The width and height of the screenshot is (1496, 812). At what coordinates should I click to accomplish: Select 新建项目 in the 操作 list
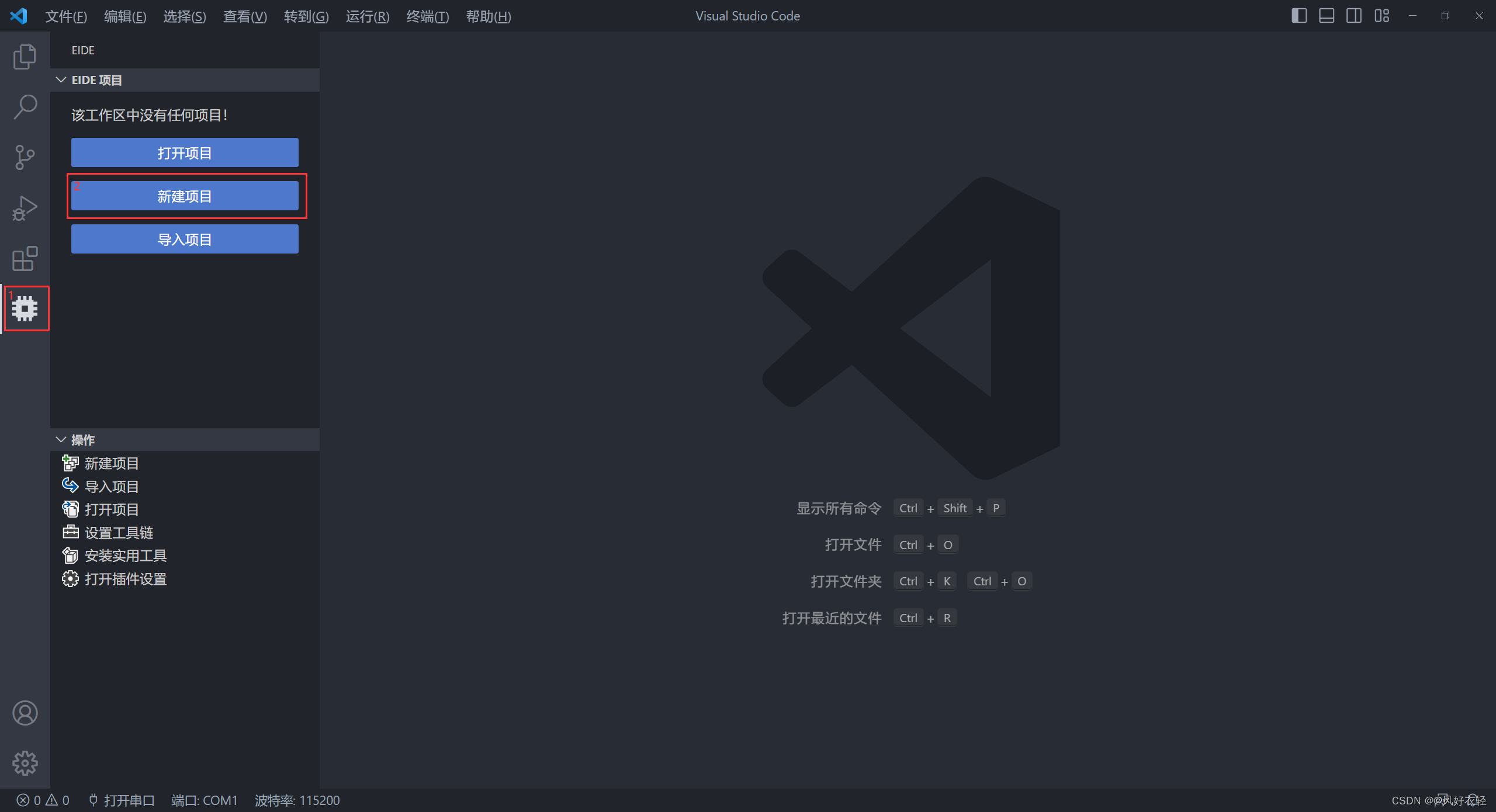(x=112, y=463)
